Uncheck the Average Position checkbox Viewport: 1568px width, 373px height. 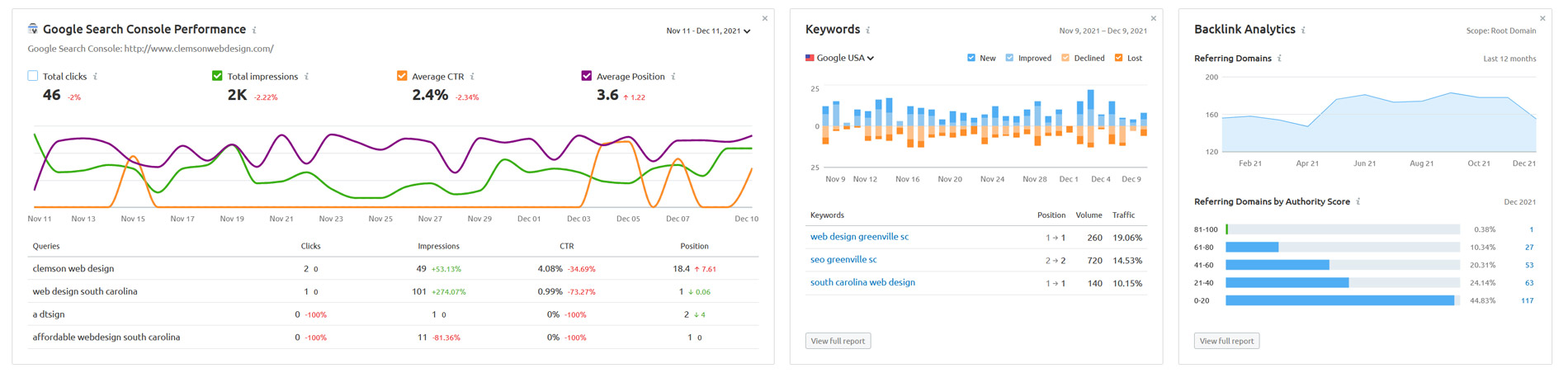click(x=587, y=75)
